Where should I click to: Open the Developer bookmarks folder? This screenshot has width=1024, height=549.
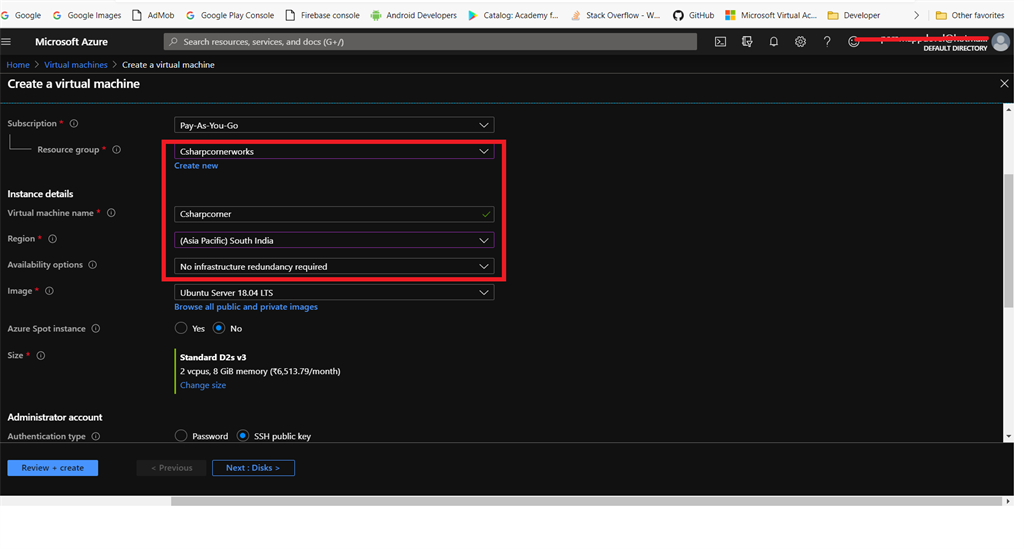point(854,15)
